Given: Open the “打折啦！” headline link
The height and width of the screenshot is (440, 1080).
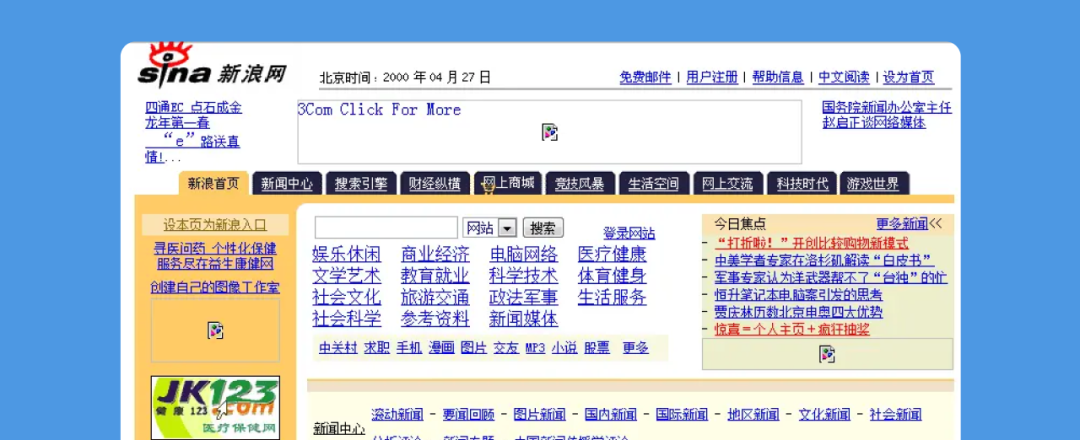Looking at the screenshot, I should 812,243.
